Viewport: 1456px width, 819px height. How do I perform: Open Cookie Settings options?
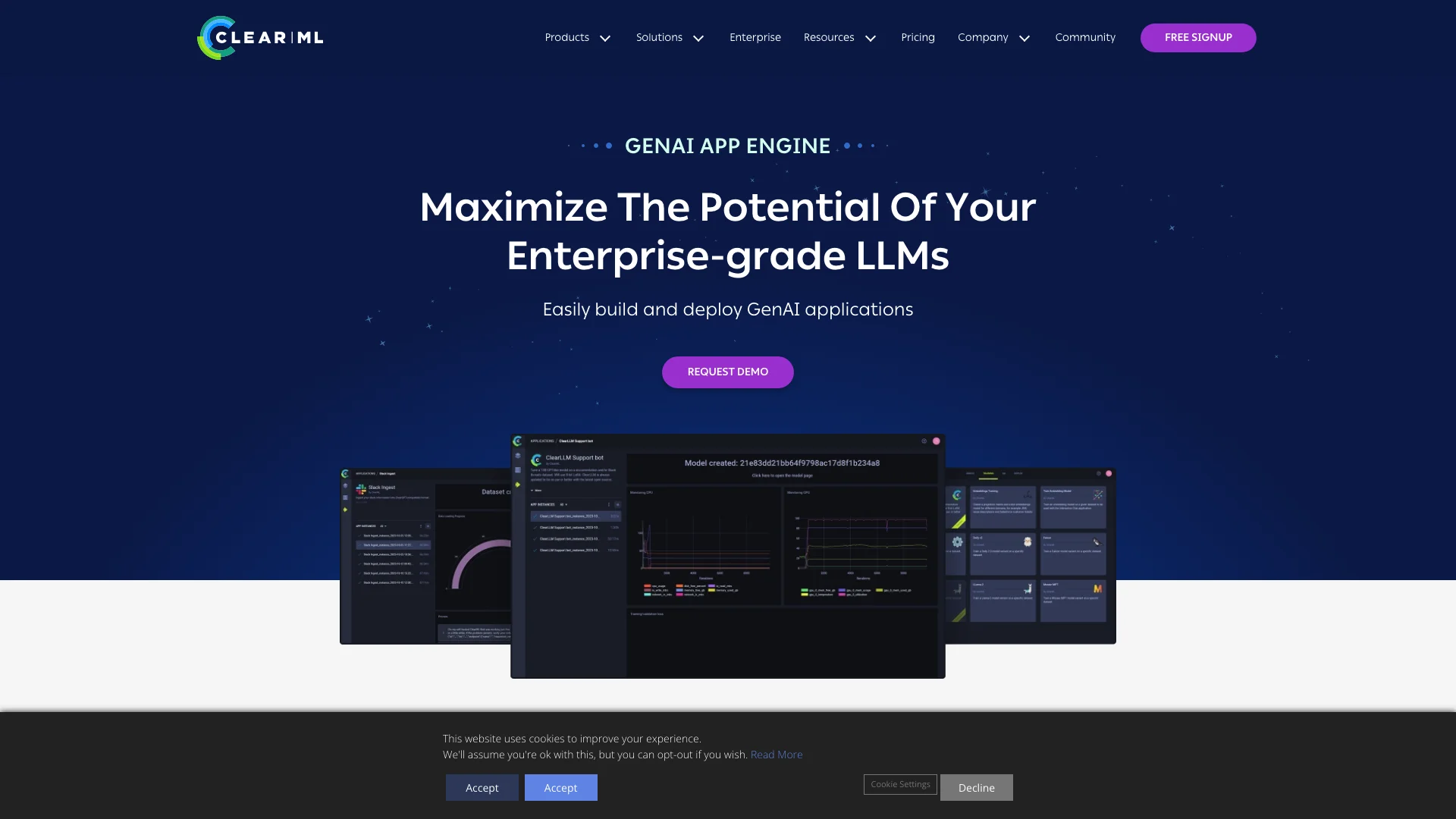pos(900,784)
